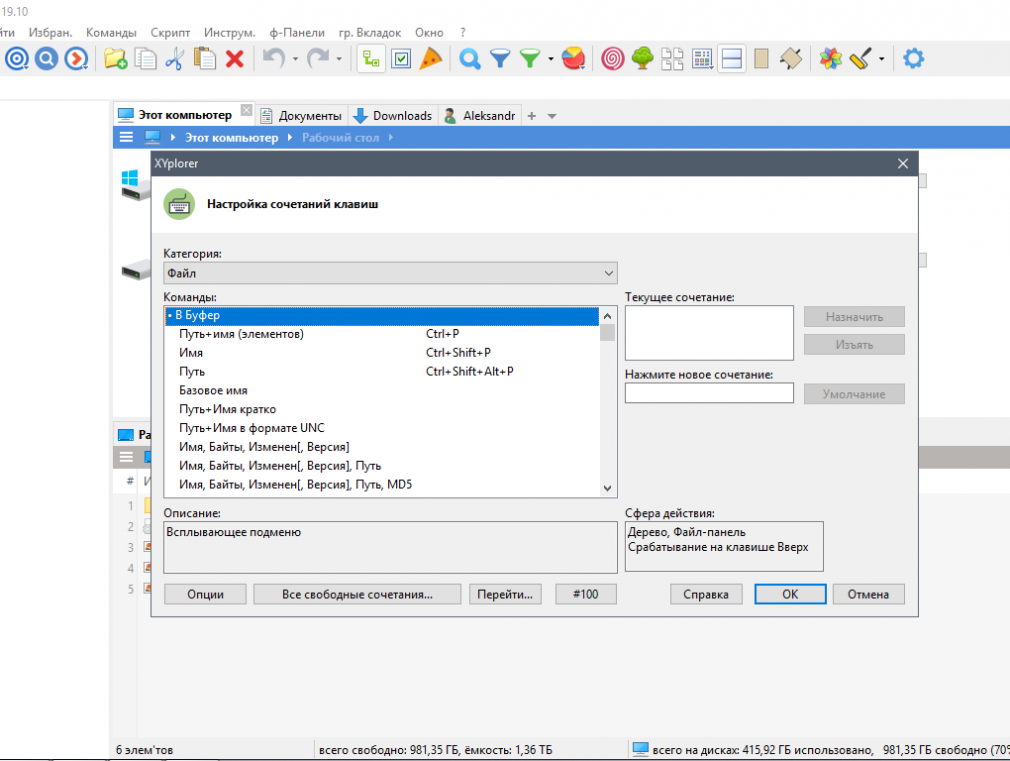The height and width of the screenshot is (761, 1010).
Task: Select the command Базовое имя
Action: click(x=382, y=390)
